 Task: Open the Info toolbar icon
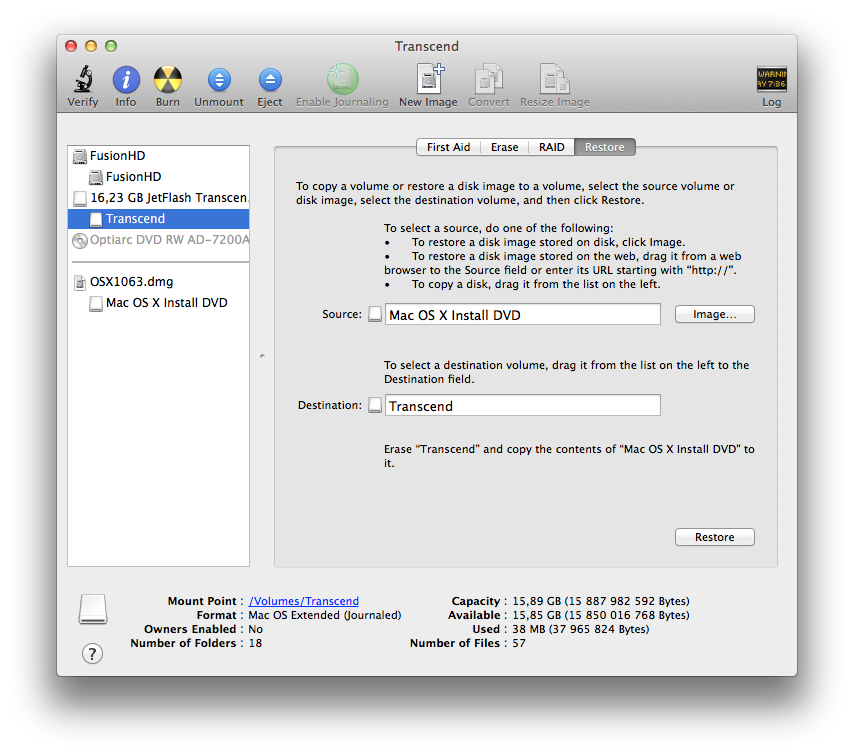tap(126, 80)
